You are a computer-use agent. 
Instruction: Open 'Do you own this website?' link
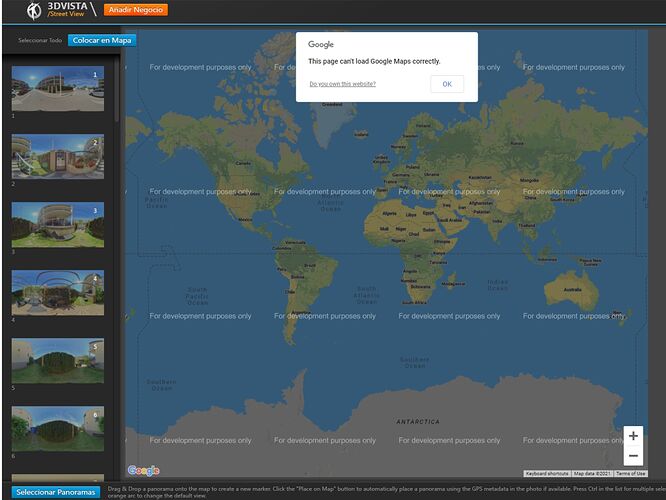[x=342, y=84]
